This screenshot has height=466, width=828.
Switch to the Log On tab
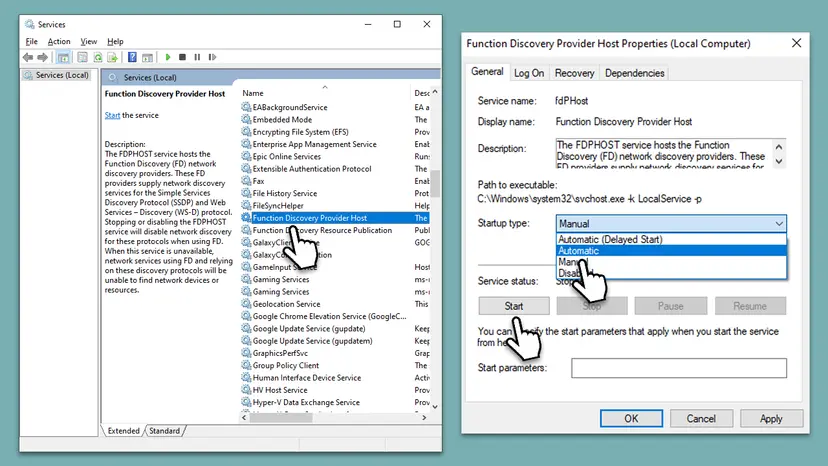pos(529,73)
